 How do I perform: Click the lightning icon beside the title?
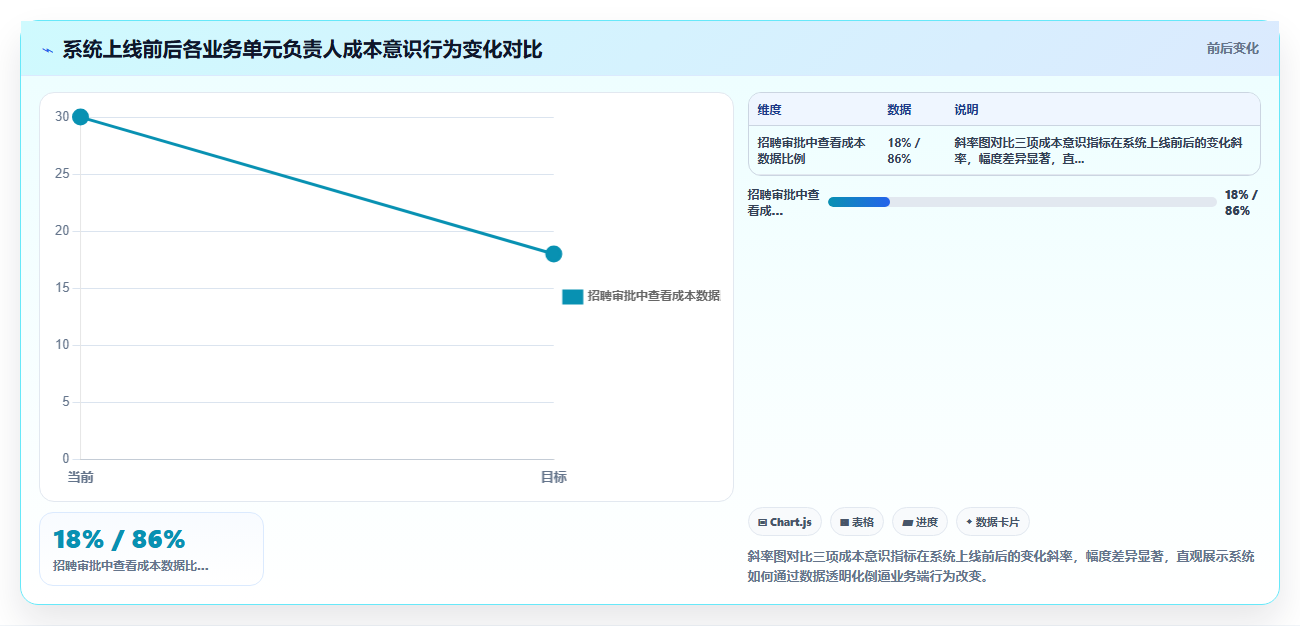(x=47, y=50)
